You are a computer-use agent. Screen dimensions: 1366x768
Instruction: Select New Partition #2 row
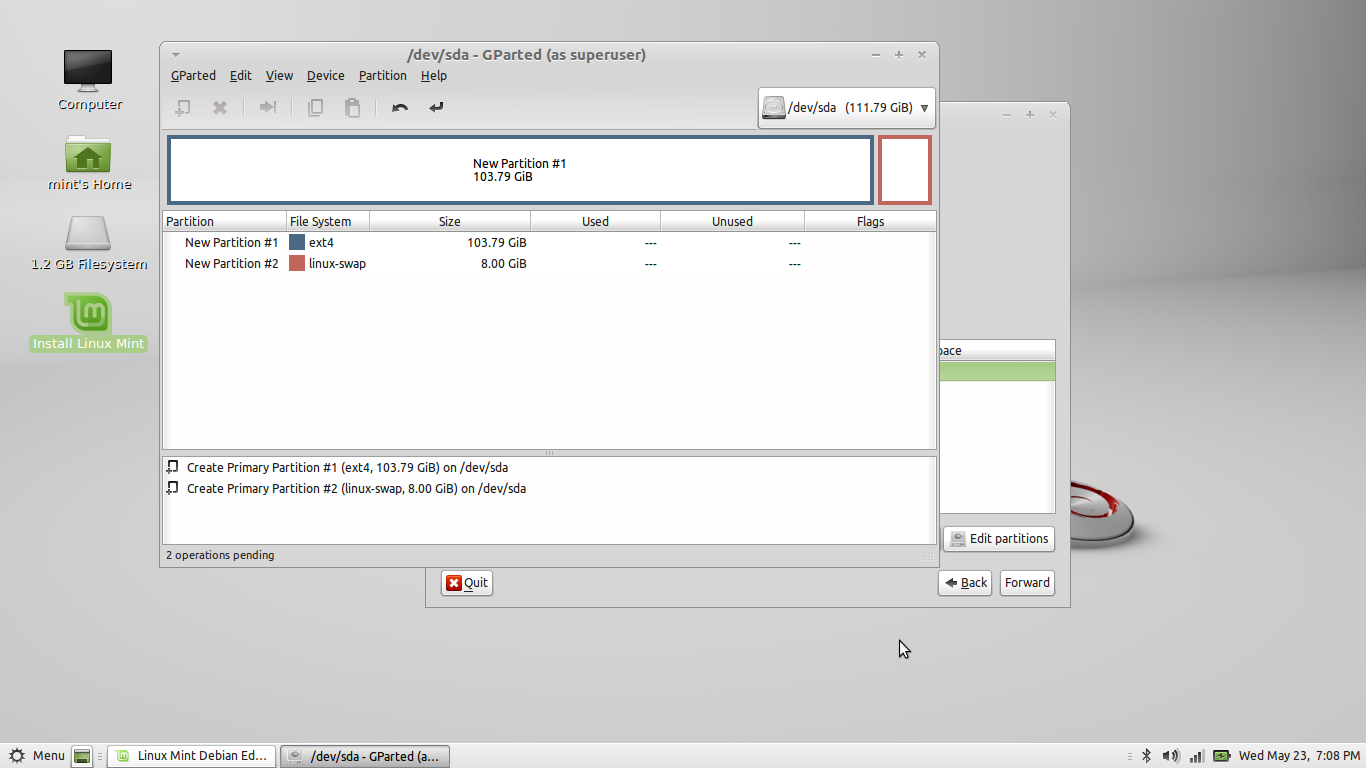coord(549,263)
